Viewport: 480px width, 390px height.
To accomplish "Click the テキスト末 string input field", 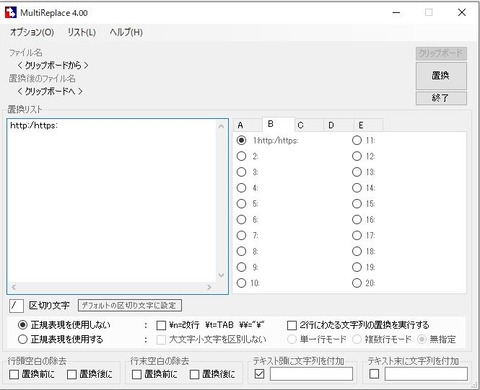I will point(426,374).
